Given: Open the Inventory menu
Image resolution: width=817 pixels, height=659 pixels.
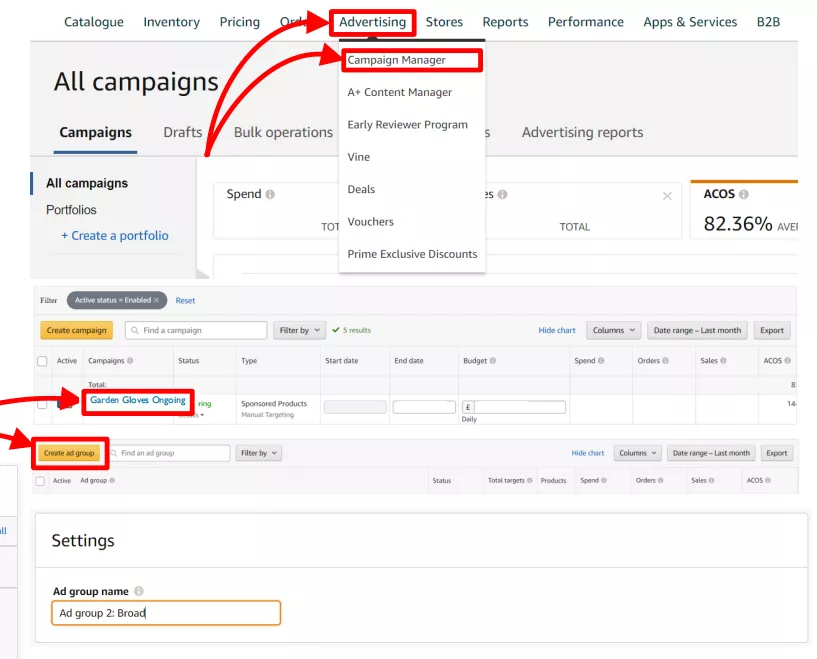Looking at the screenshot, I should 171,22.
